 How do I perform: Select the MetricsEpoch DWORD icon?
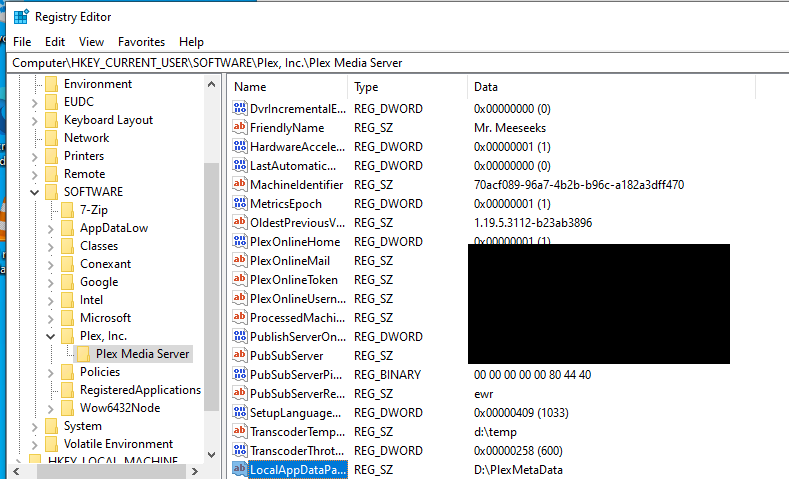[x=240, y=203]
